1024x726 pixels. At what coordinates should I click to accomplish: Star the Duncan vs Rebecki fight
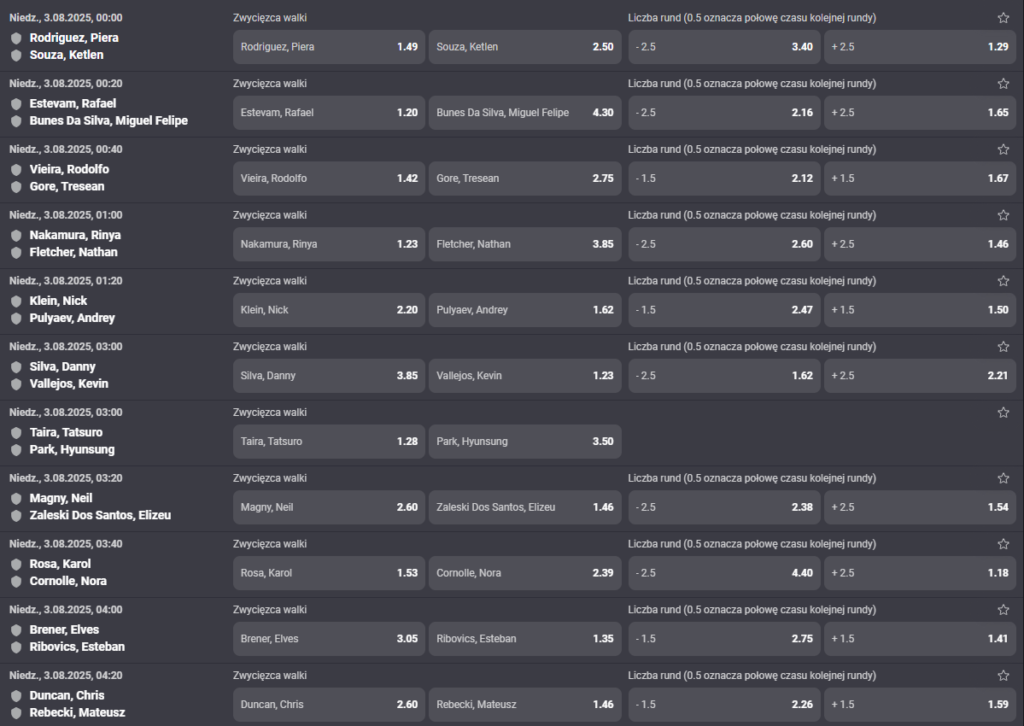(x=1003, y=676)
